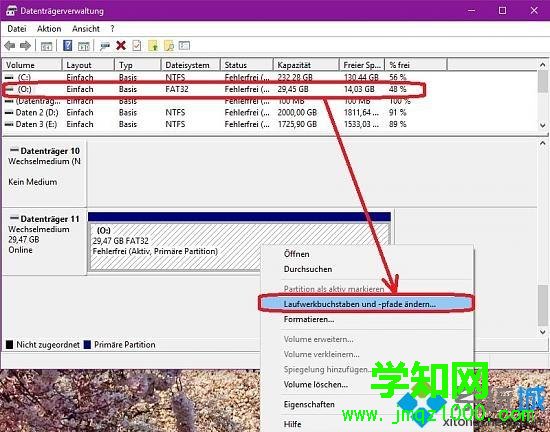Open the ? help menu
This screenshot has width=550, height=432.
[x=112, y=29]
